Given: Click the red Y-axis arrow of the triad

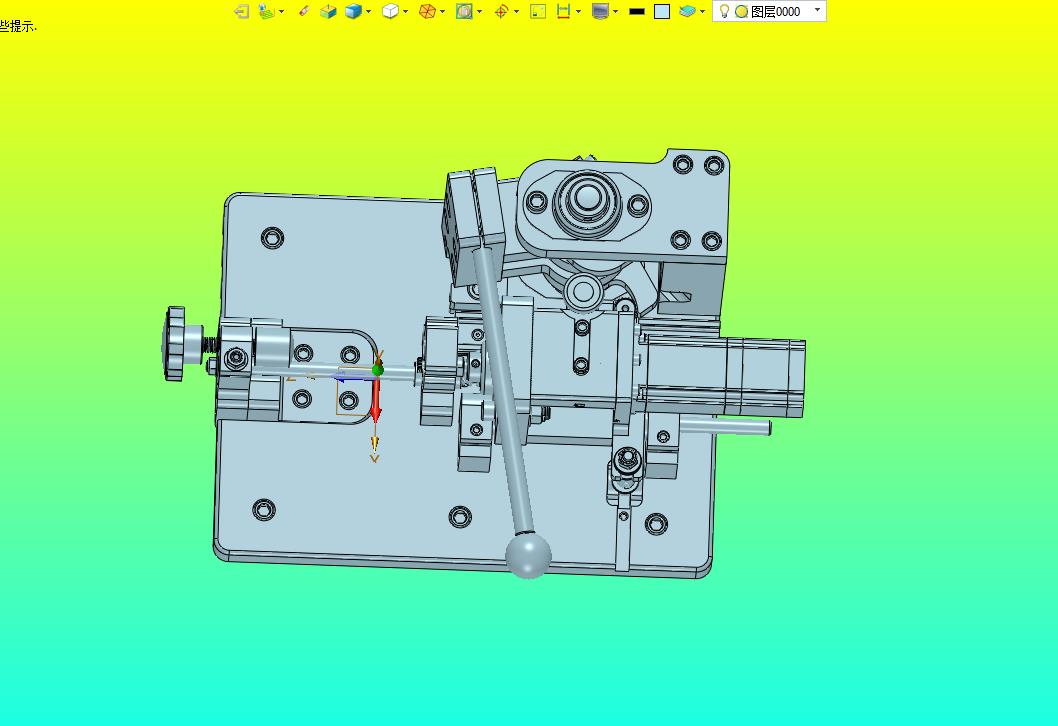Looking at the screenshot, I should [376, 401].
